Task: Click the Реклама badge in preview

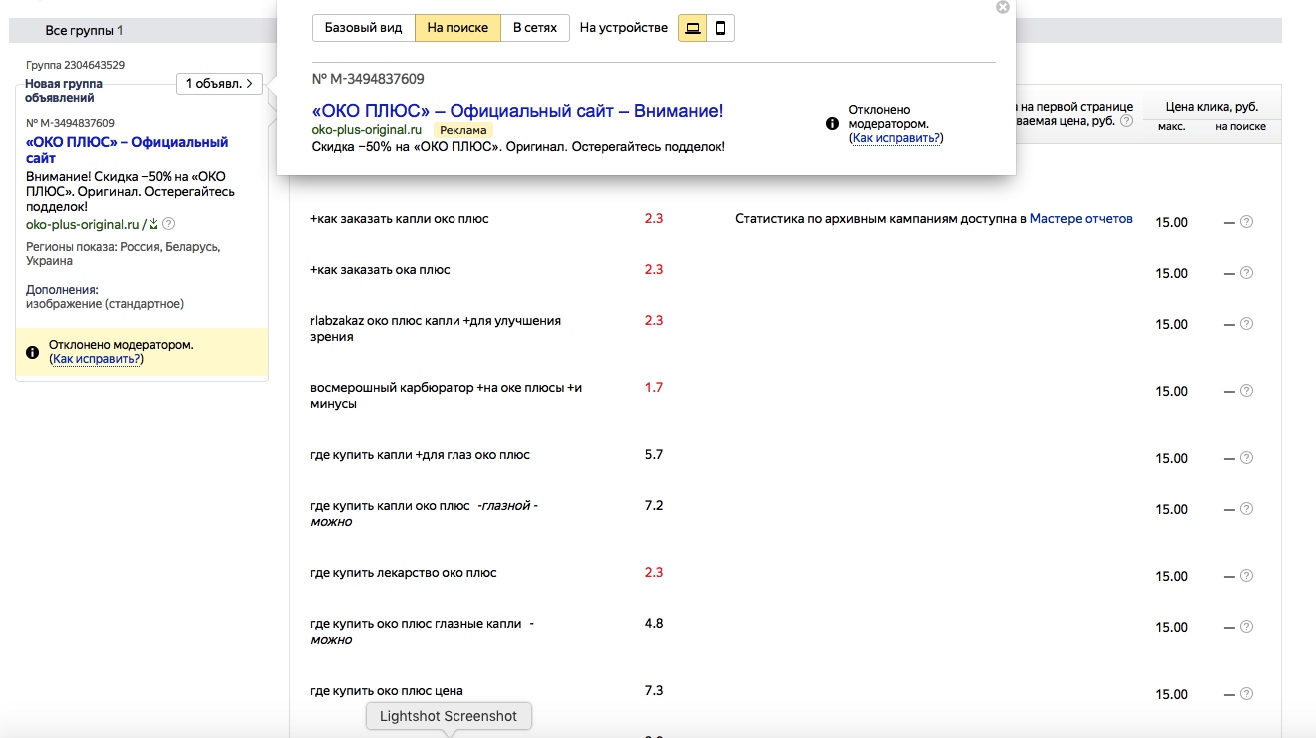Action: pyautogui.click(x=464, y=130)
